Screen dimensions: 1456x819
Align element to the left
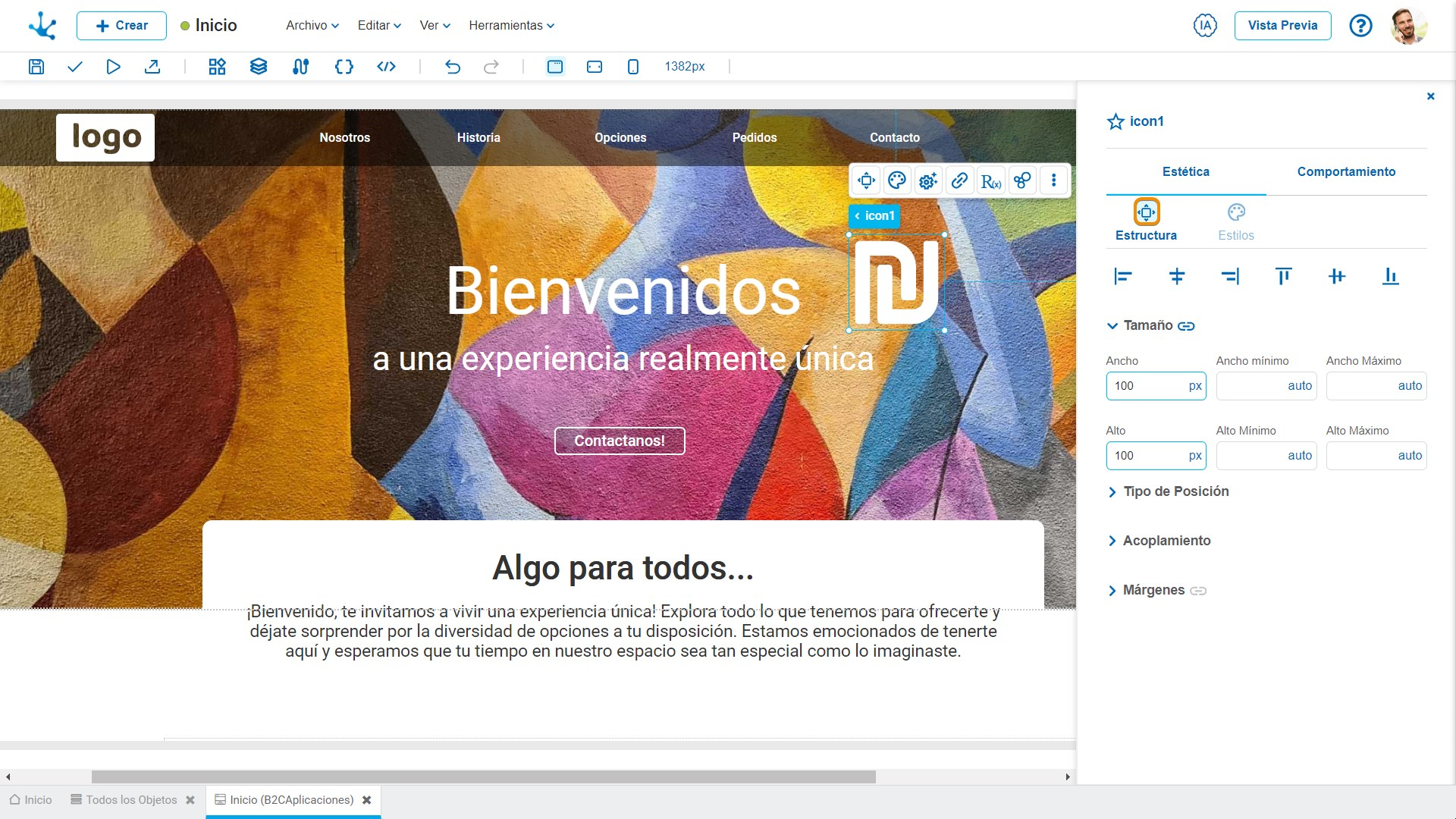(x=1123, y=277)
